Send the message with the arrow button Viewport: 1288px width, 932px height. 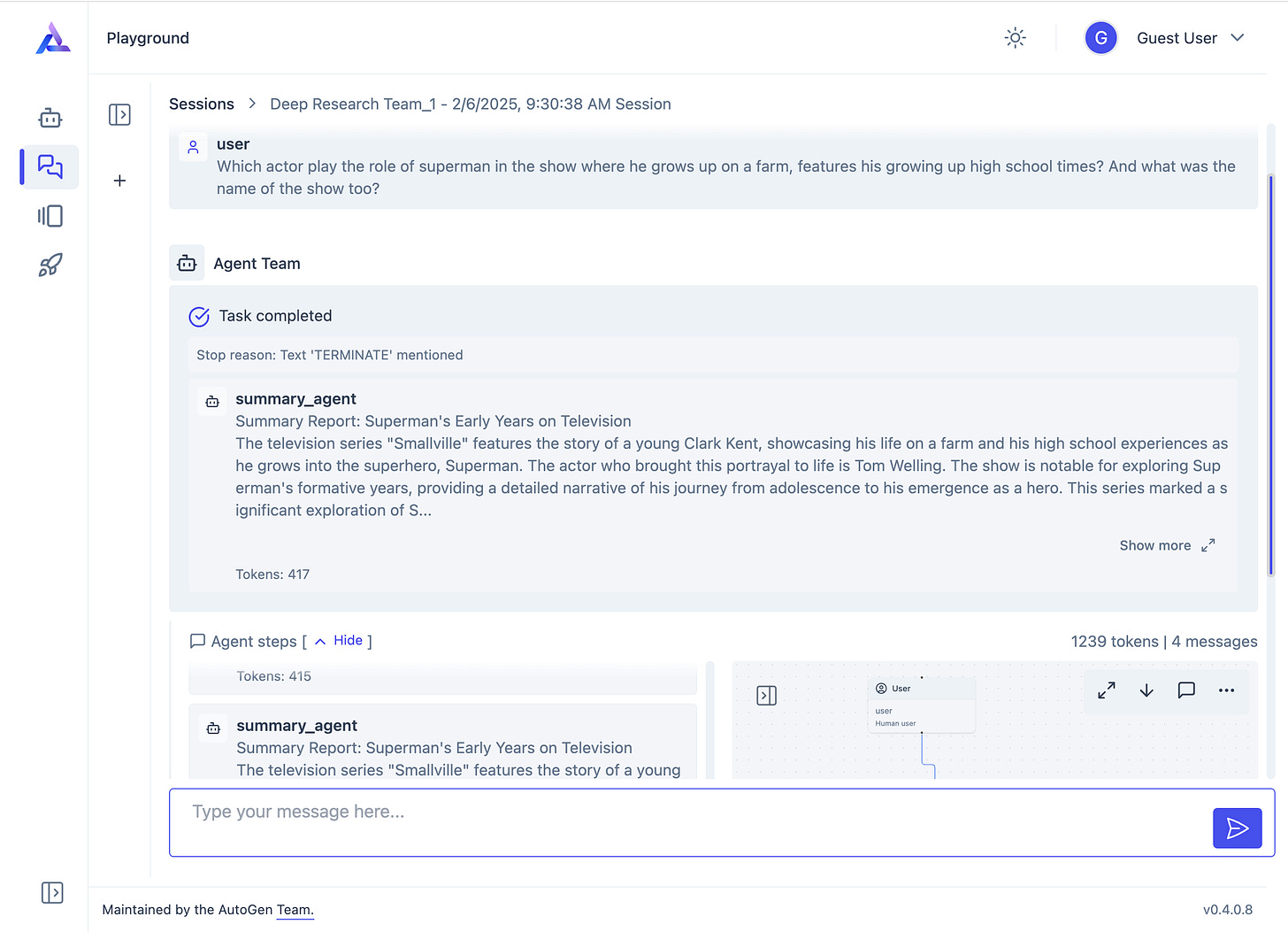[1237, 828]
